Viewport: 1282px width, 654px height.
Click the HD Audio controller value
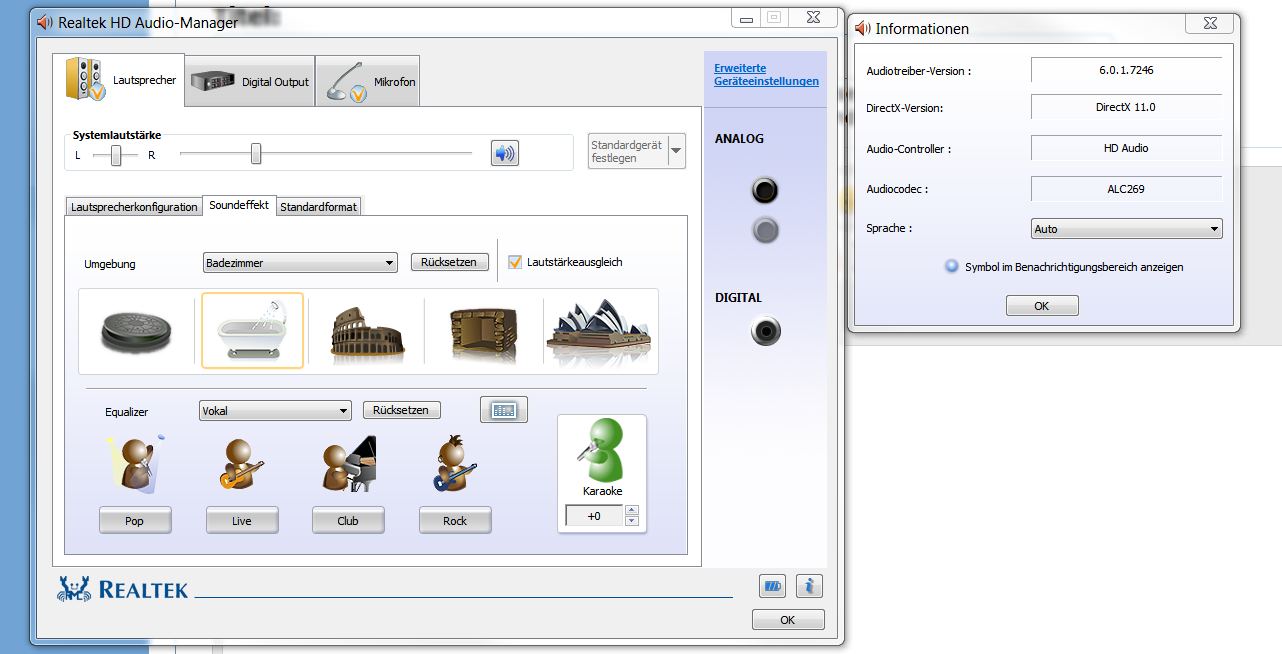tap(1126, 148)
